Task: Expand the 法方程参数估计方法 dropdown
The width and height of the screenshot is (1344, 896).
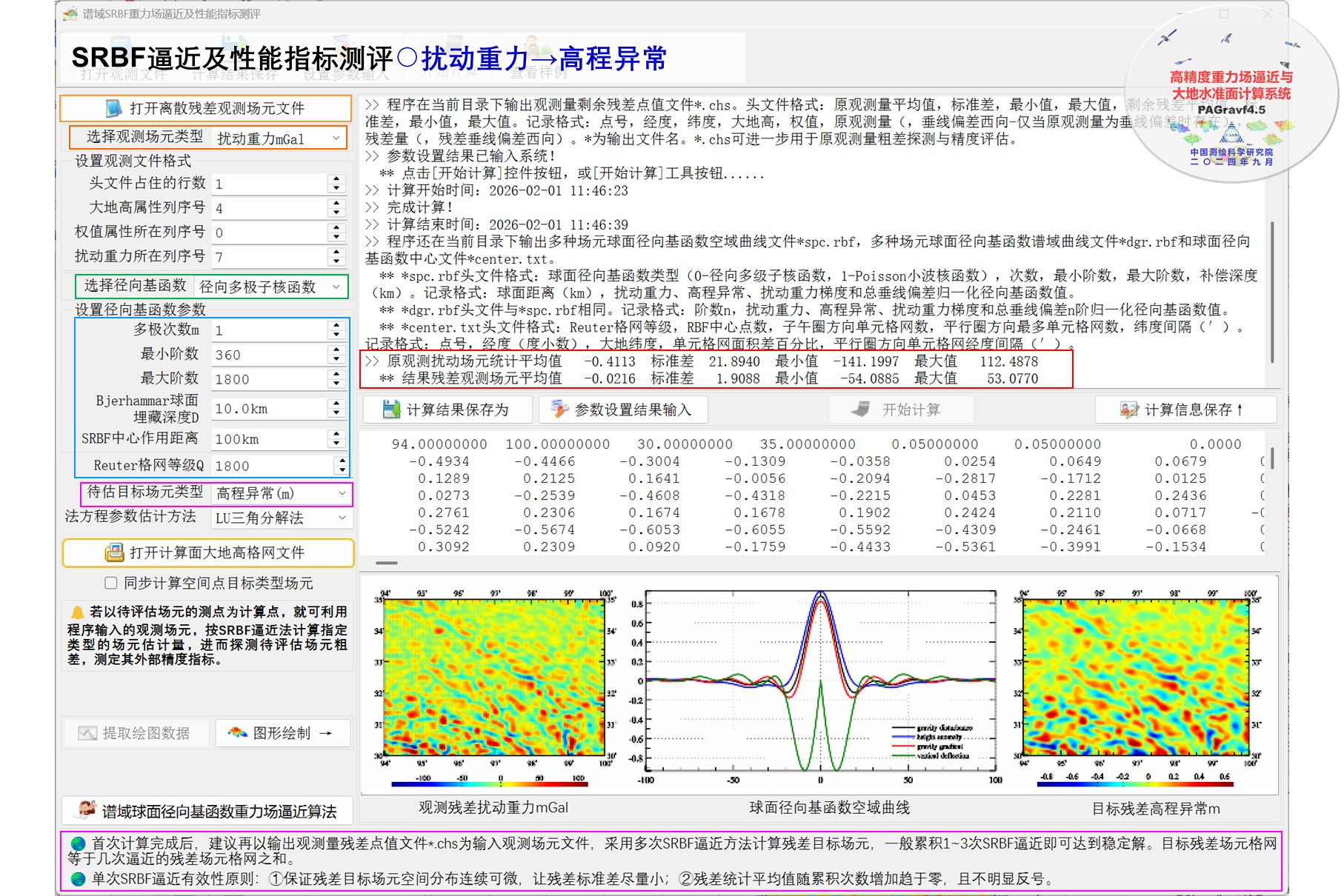Action: [x=282, y=518]
